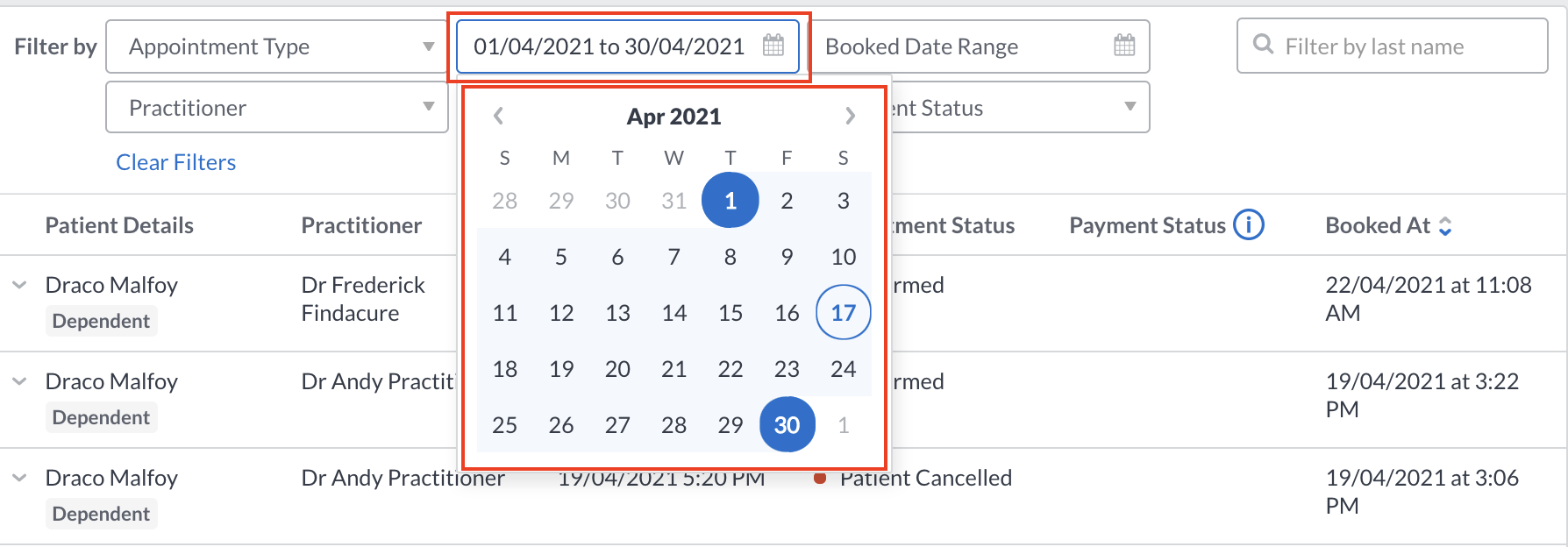Pick April 22 in date picker

click(x=730, y=368)
